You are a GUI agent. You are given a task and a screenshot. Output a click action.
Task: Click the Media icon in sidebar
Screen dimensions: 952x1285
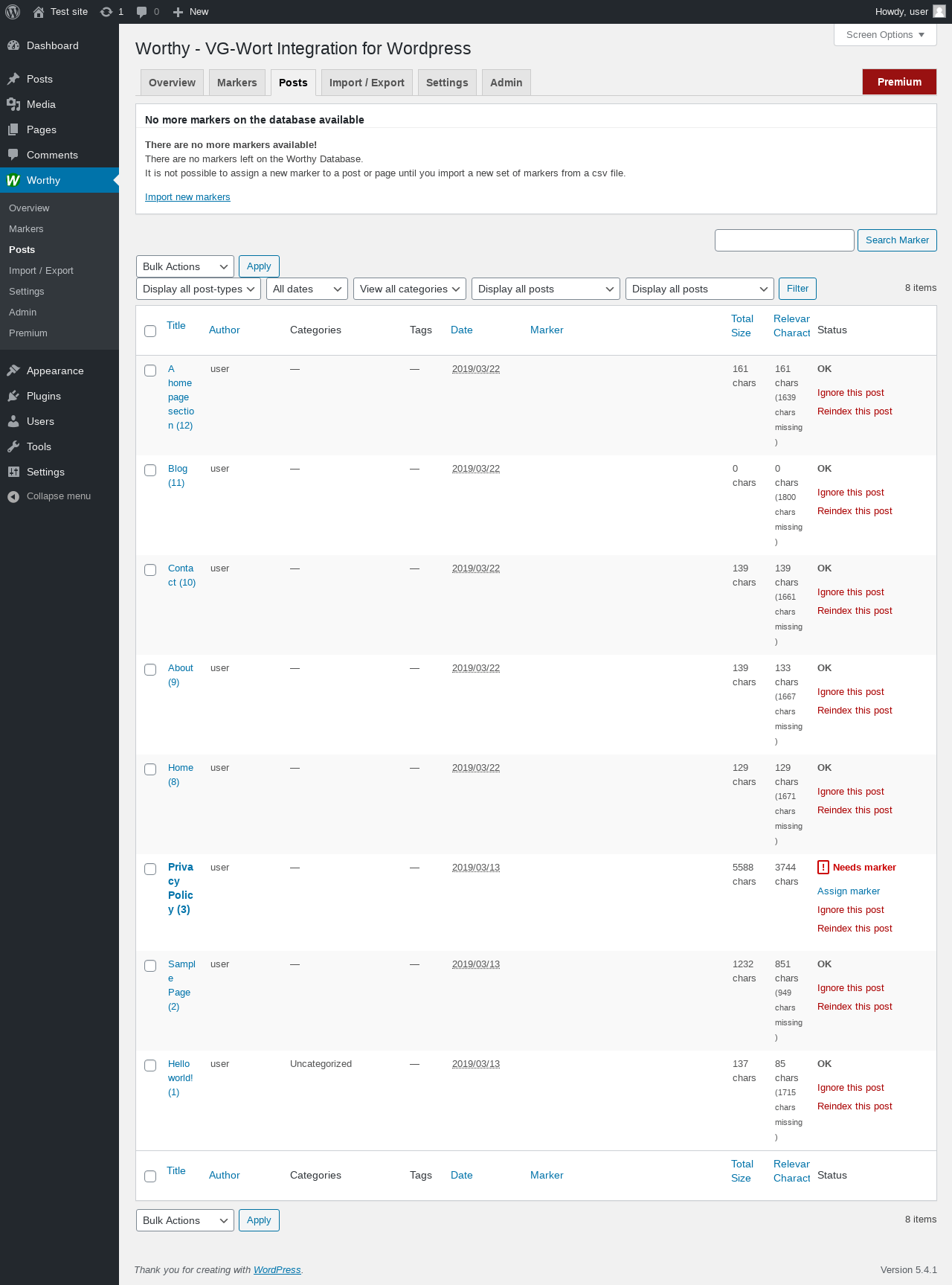[x=13, y=104]
